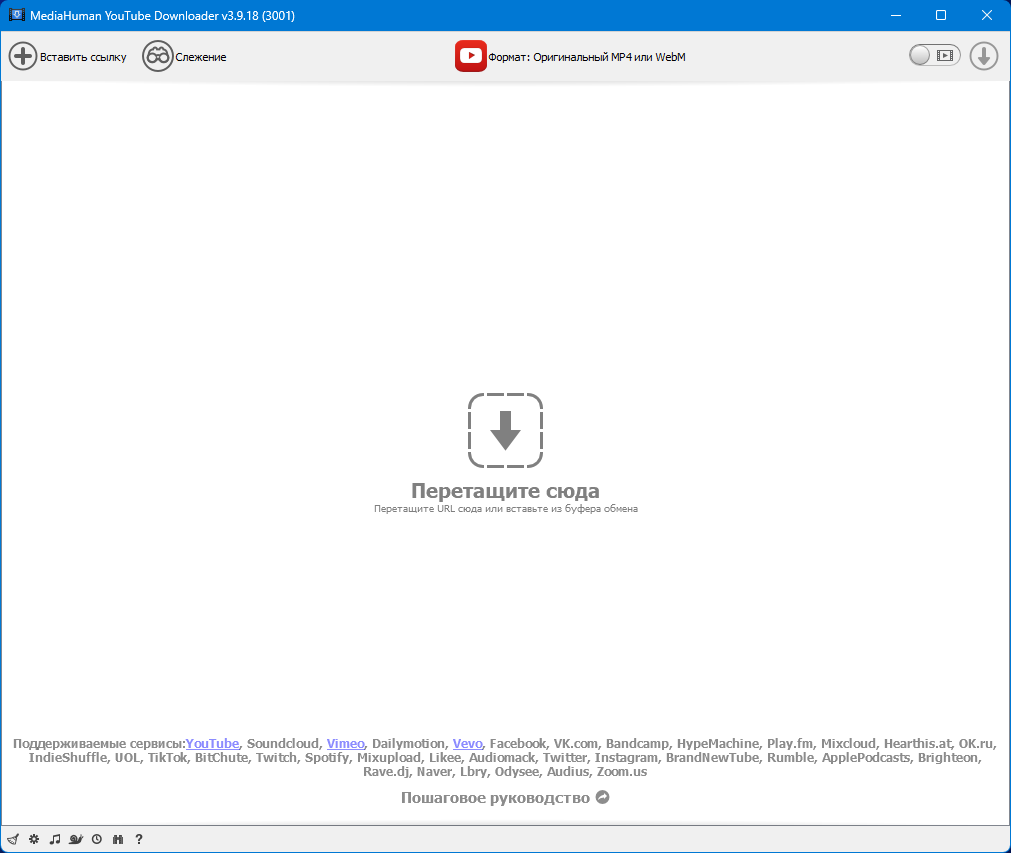
Task: Open the 'Пошаговое руководство' guide link
Action: 495,798
